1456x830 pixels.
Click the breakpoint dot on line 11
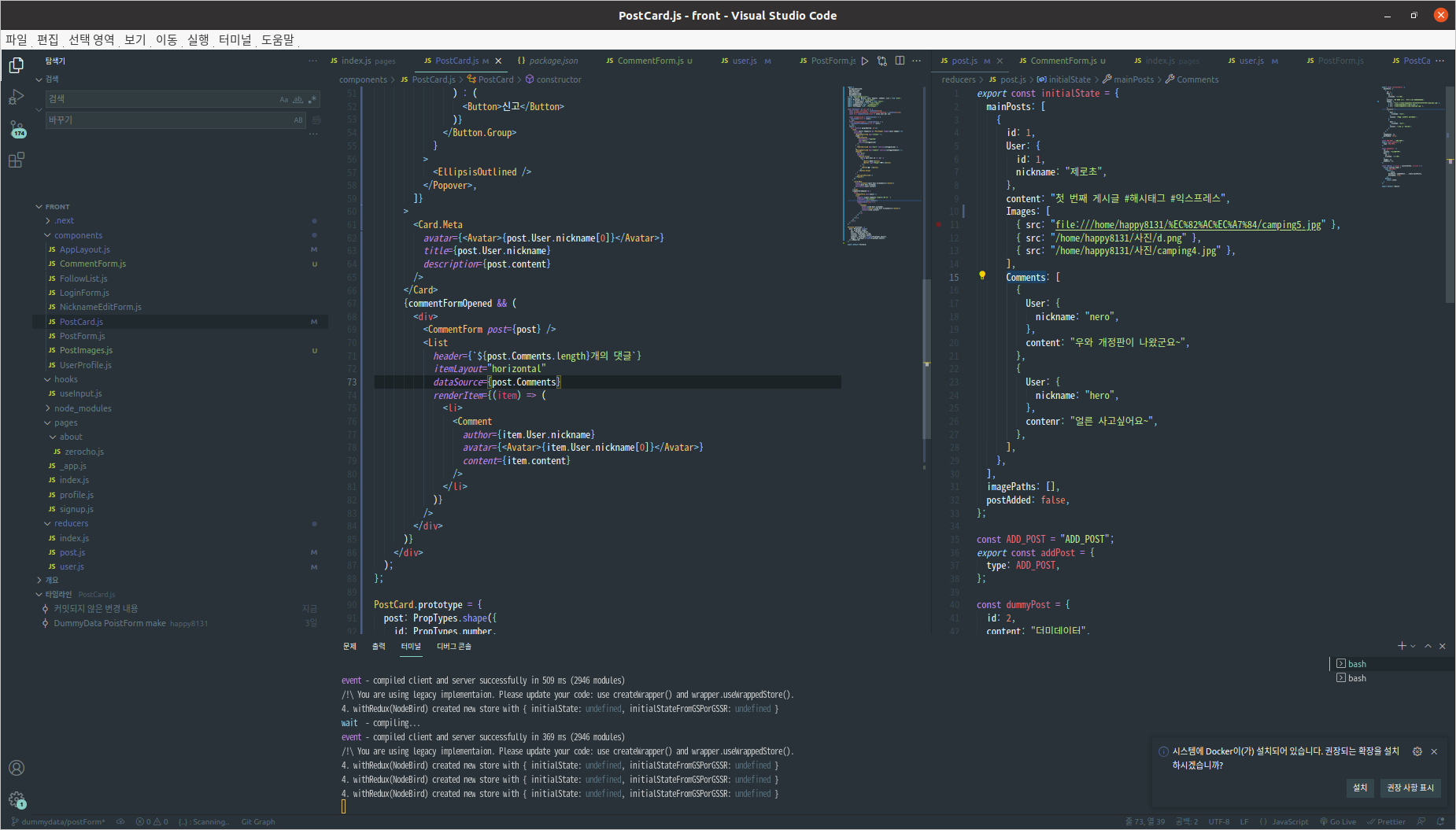[x=938, y=225]
